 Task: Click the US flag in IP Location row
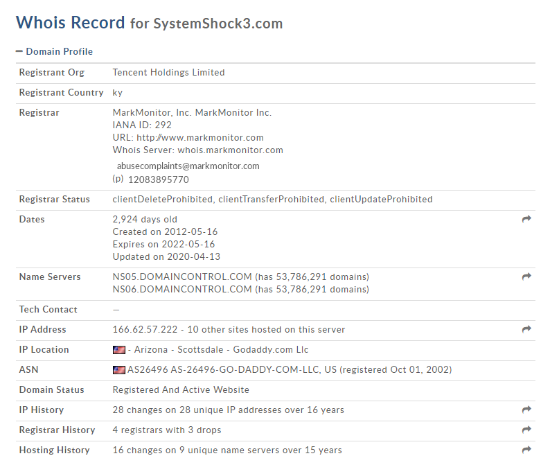click(119, 350)
